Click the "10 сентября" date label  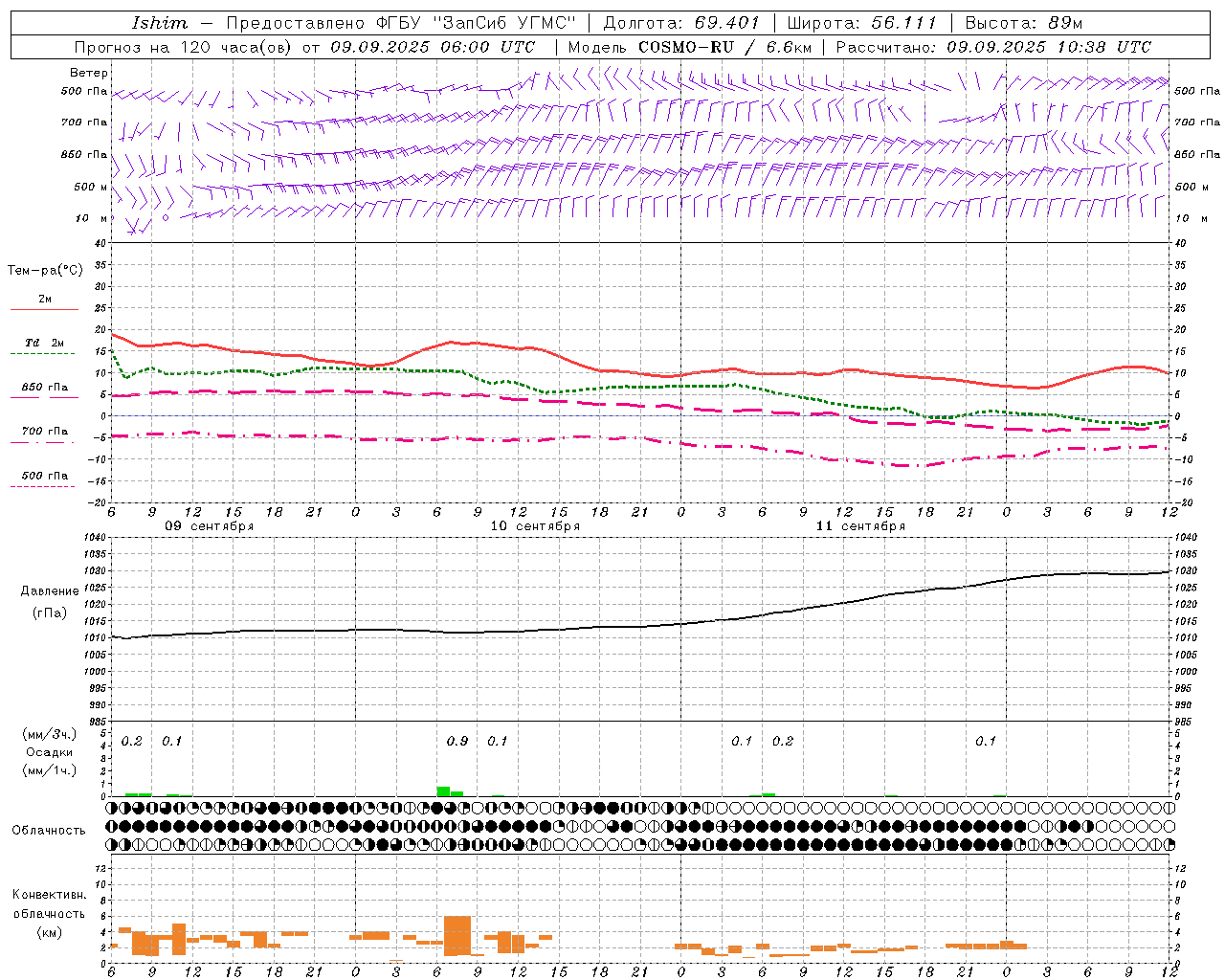535,526
